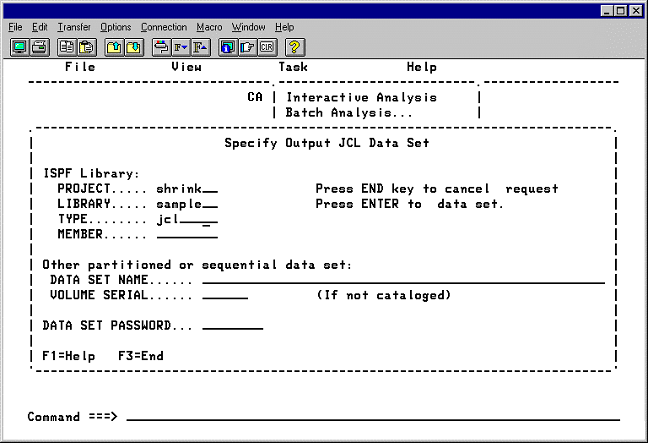The image size is (648, 443).
Task: Choose Interactive Analysis in the Task pulldown
Action: [361, 98]
